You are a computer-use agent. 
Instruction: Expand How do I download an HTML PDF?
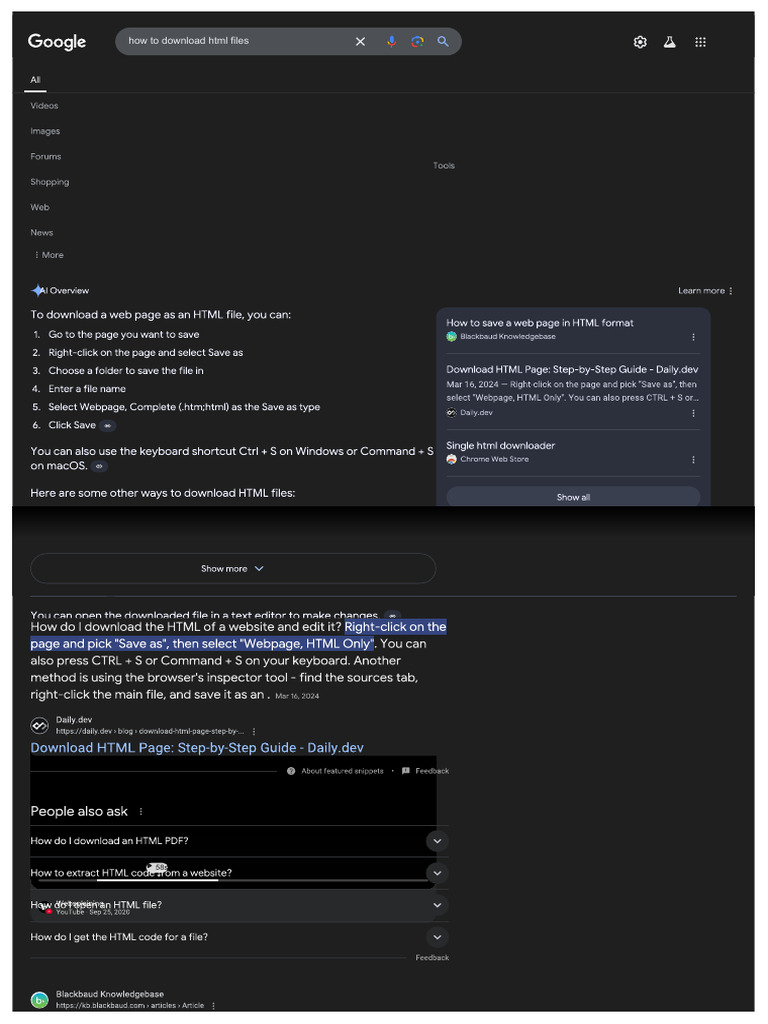pyautogui.click(x=239, y=841)
